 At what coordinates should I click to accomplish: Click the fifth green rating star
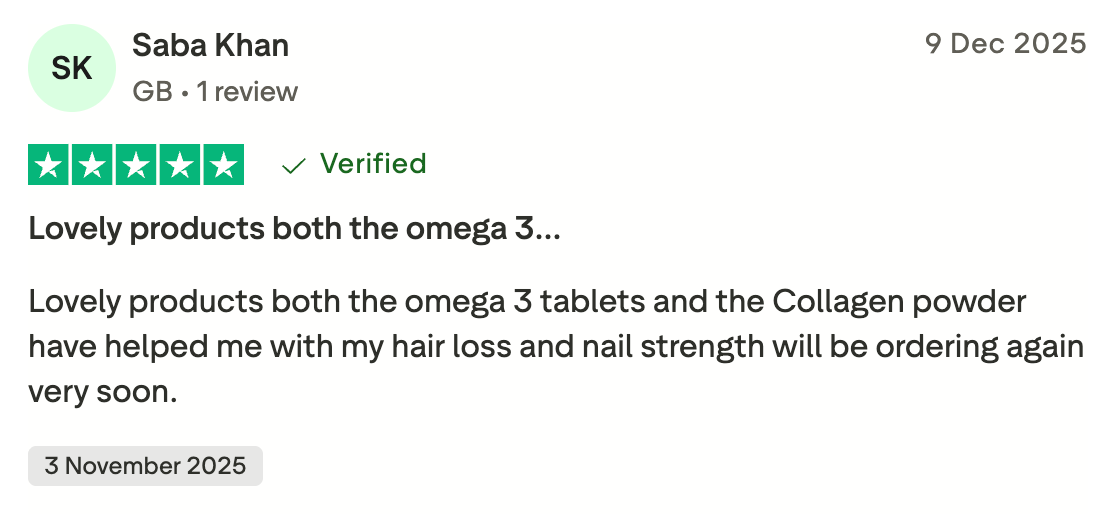223,165
